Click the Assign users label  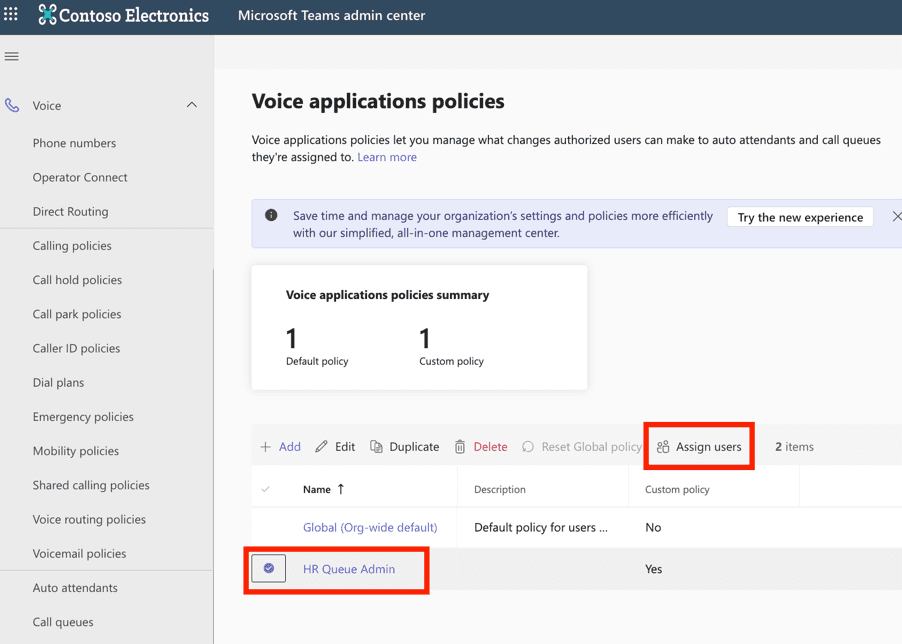tap(709, 447)
